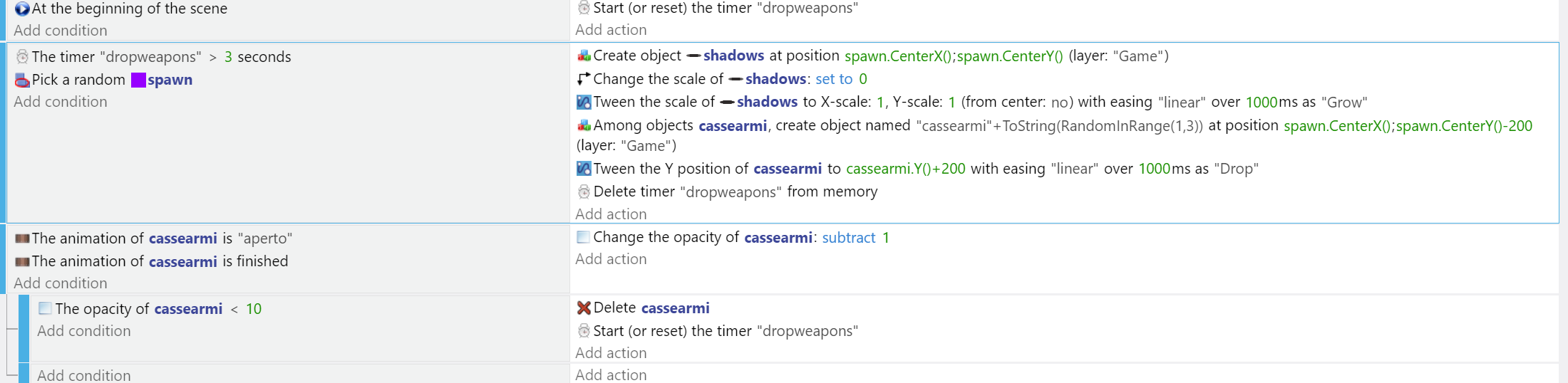Screen dimensions: 1568x383
Task: Click the 'Pick a random' condition icon
Action: pyautogui.click(x=22, y=80)
